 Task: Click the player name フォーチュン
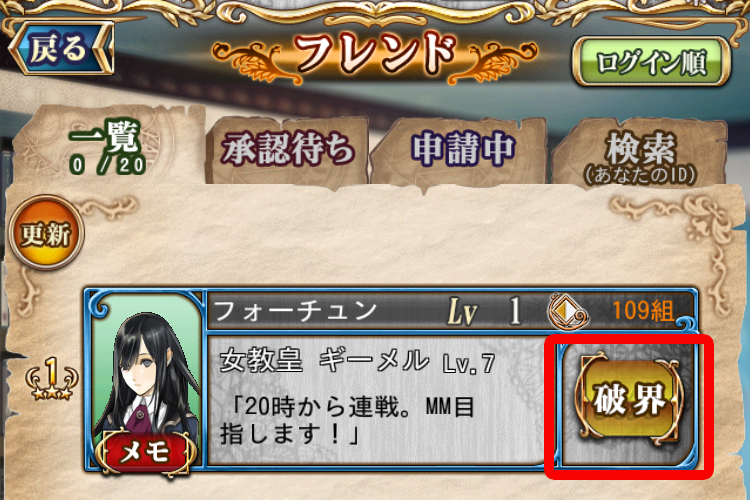296,311
